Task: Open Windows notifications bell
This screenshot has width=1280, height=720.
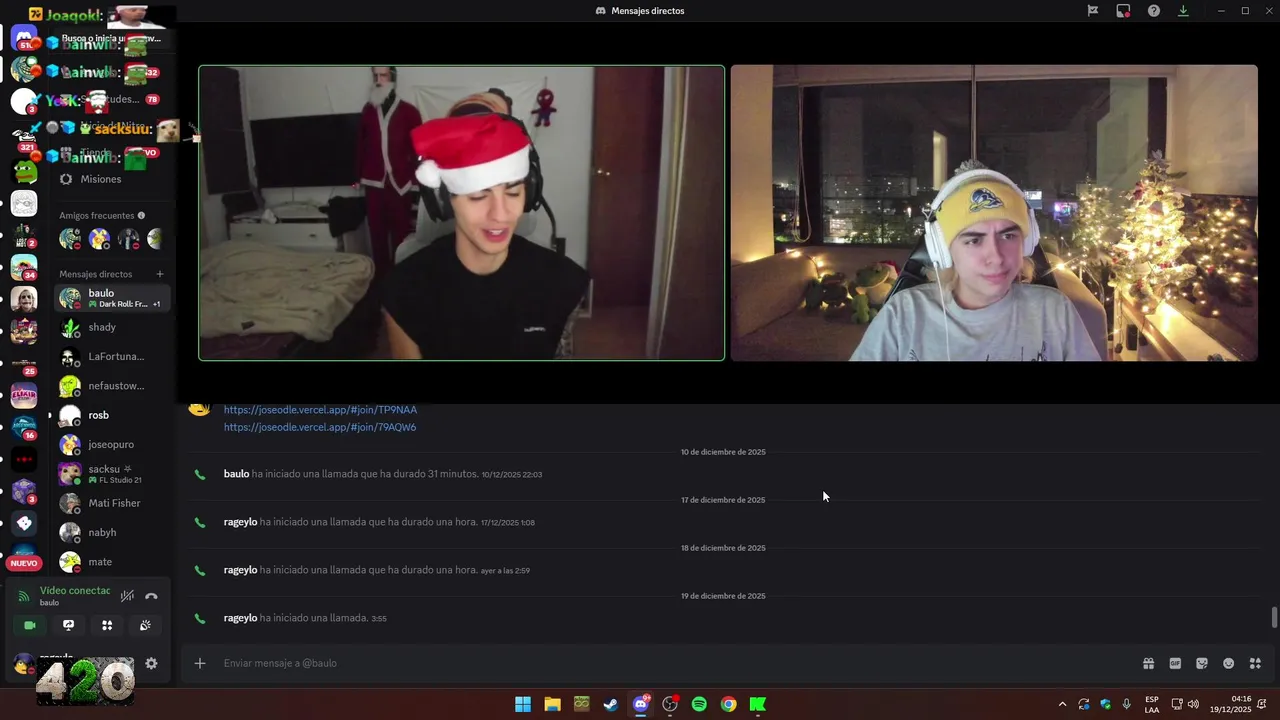Action: tap(1263, 704)
